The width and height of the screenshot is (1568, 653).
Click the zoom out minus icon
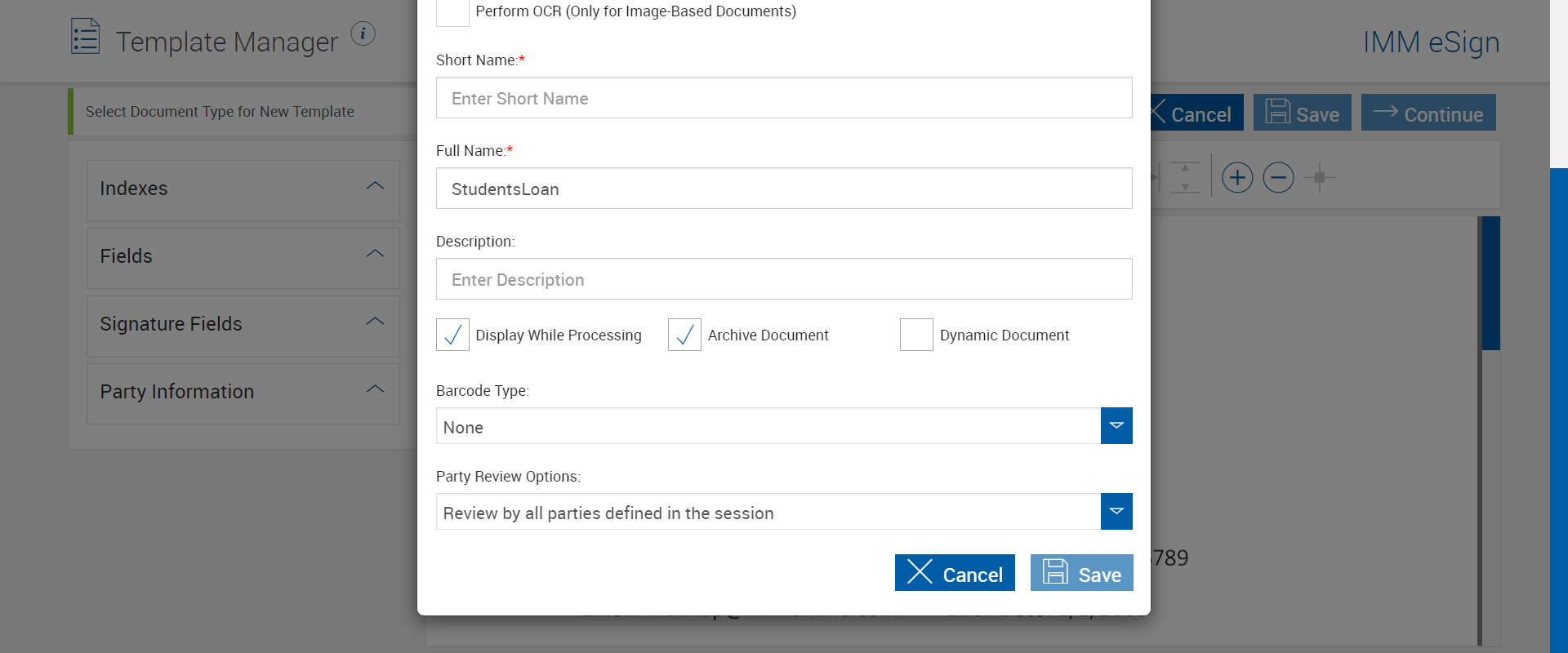1278,177
